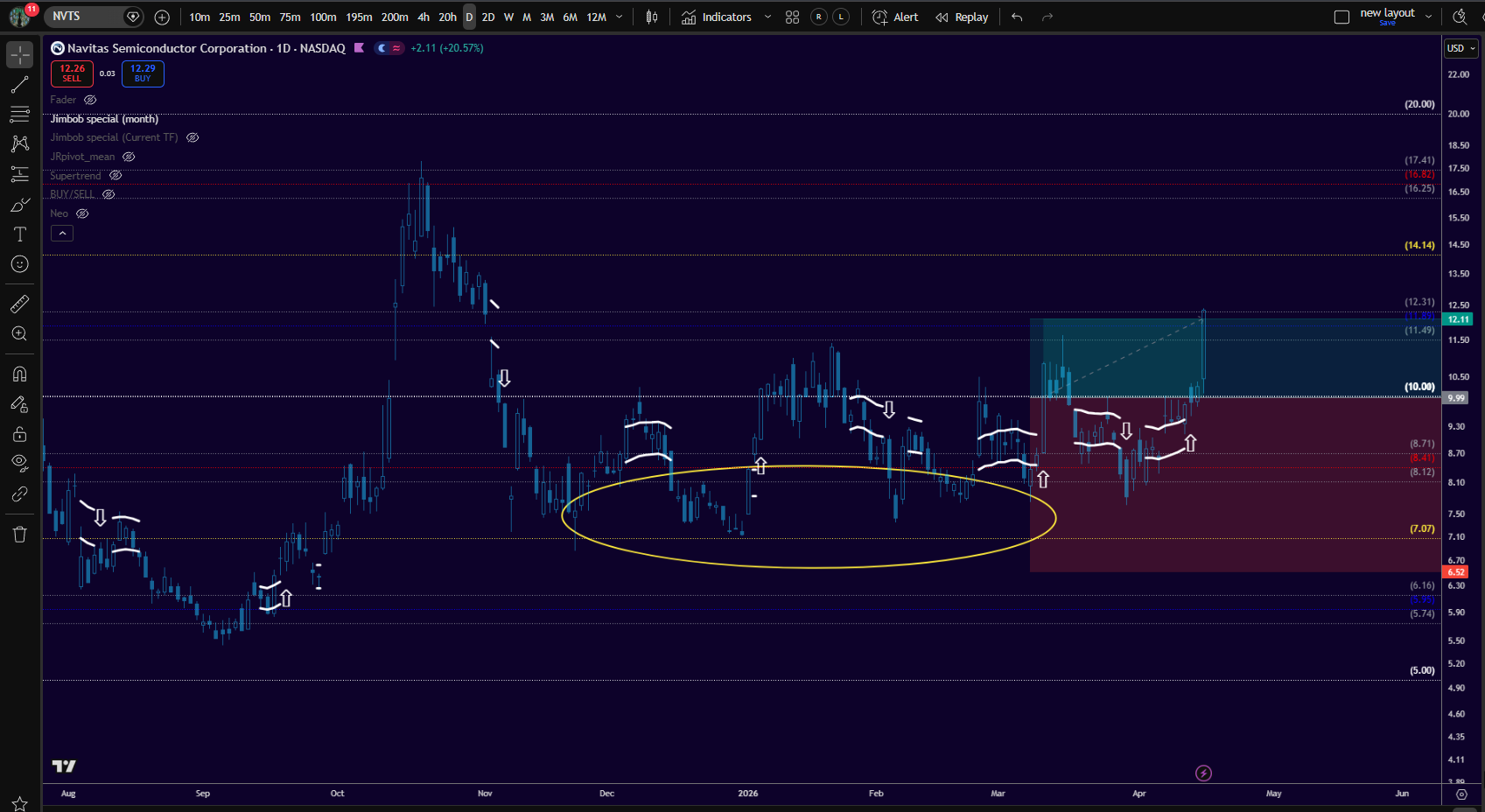
Task: Select the W weekly timeframe
Action: pyautogui.click(x=508, y=17)
